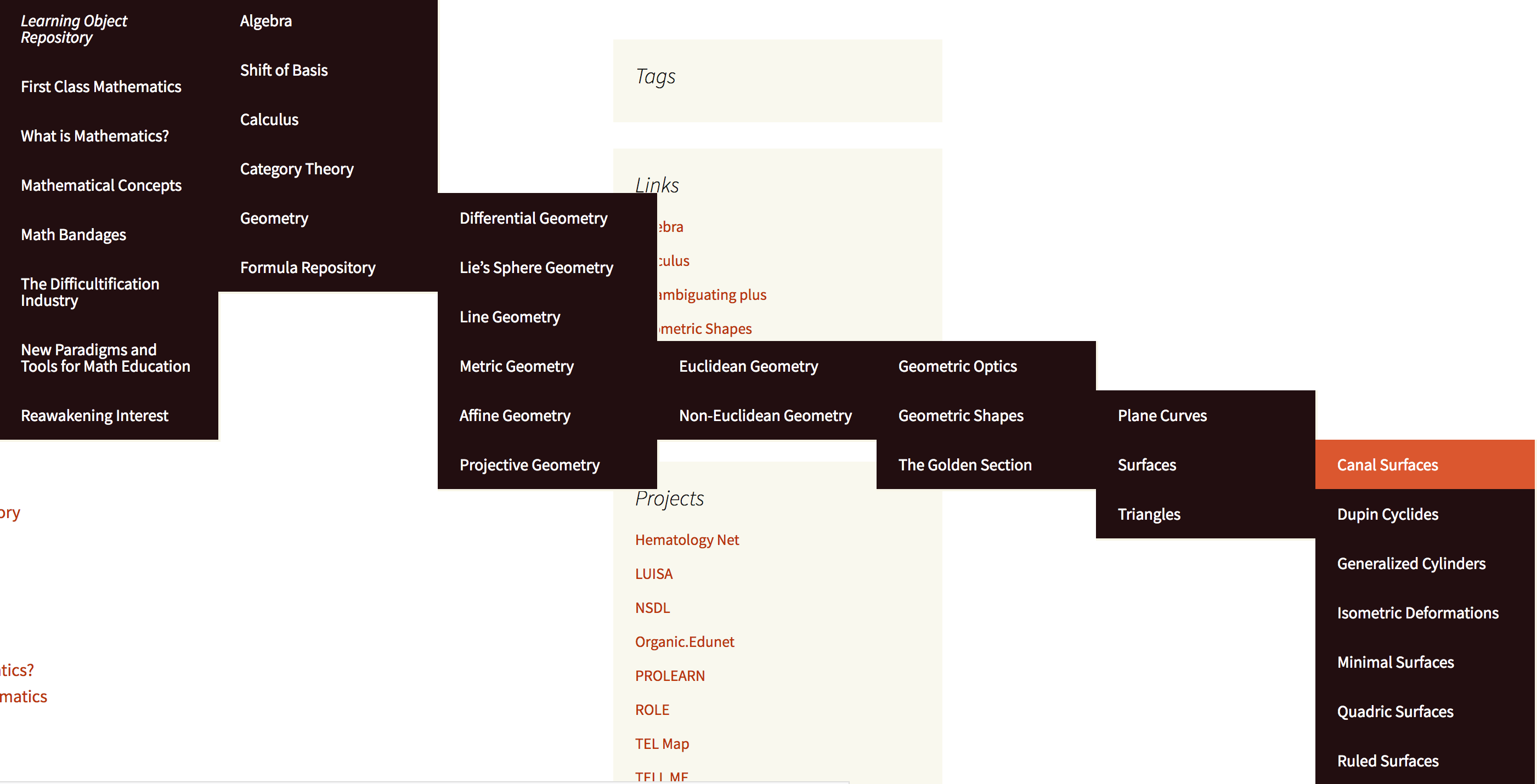Expand Metric Geometry menu item
Screen dimensions: 1537x784
(x=516, y=366)
